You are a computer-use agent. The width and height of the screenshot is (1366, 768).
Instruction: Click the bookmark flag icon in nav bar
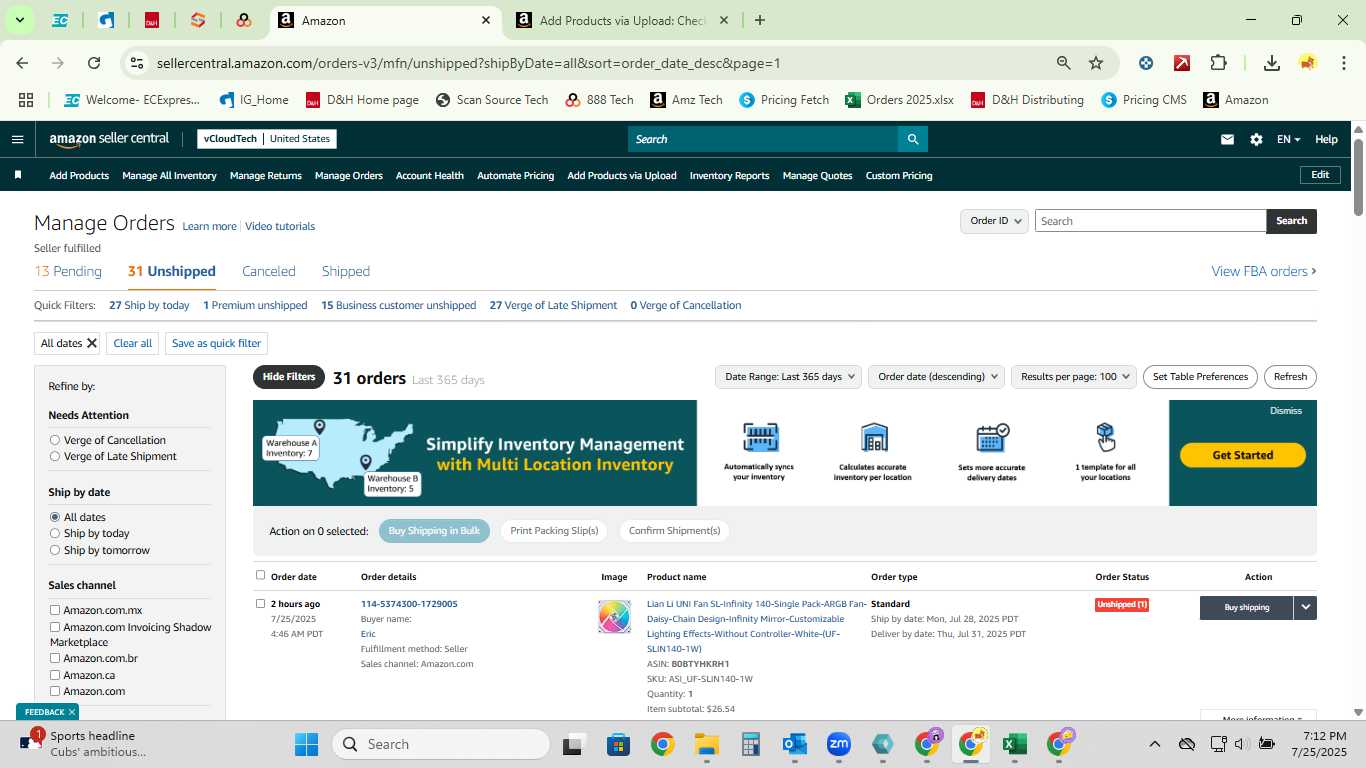pyautogui.click(x=17, y=175)
